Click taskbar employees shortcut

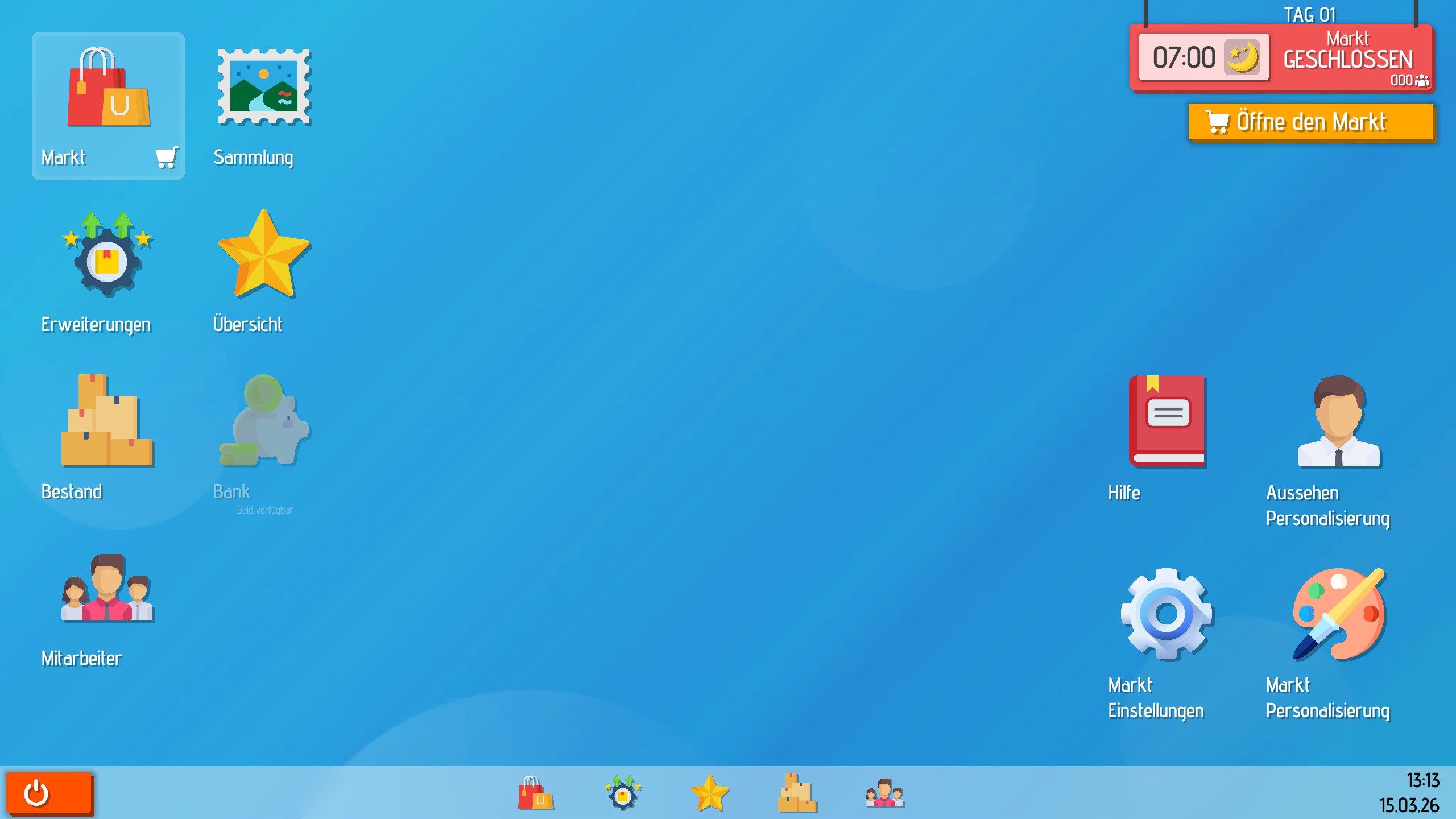[x=884, y=793]
